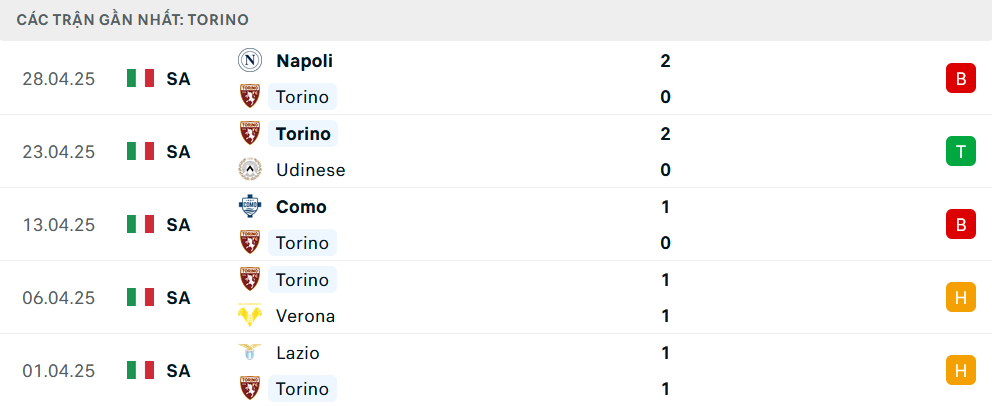Click Italy flag on 01.04.25 row
The image size is (992, 406).
click(x=140, y=370)
